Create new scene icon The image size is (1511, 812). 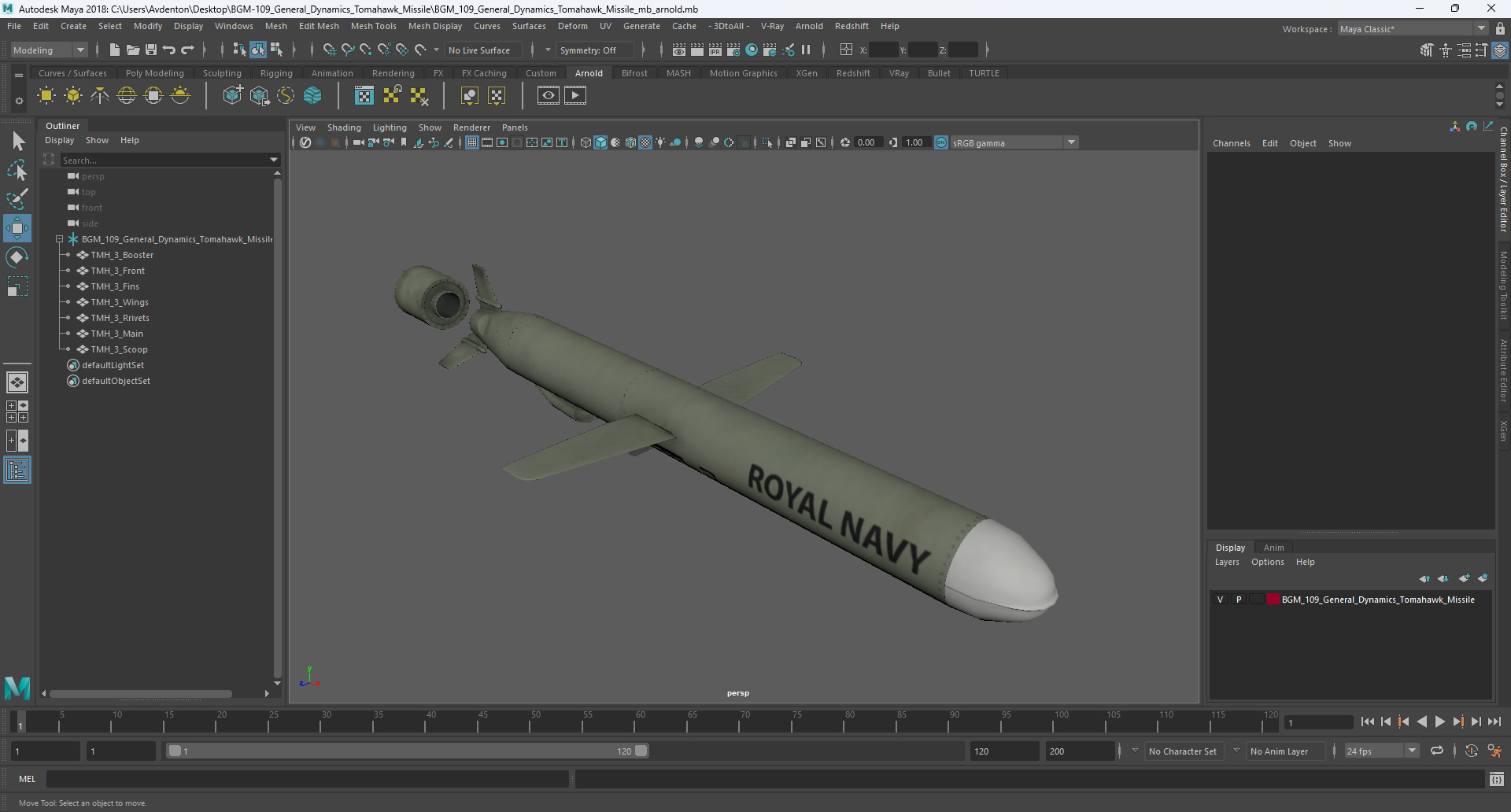tap(115, 50)
